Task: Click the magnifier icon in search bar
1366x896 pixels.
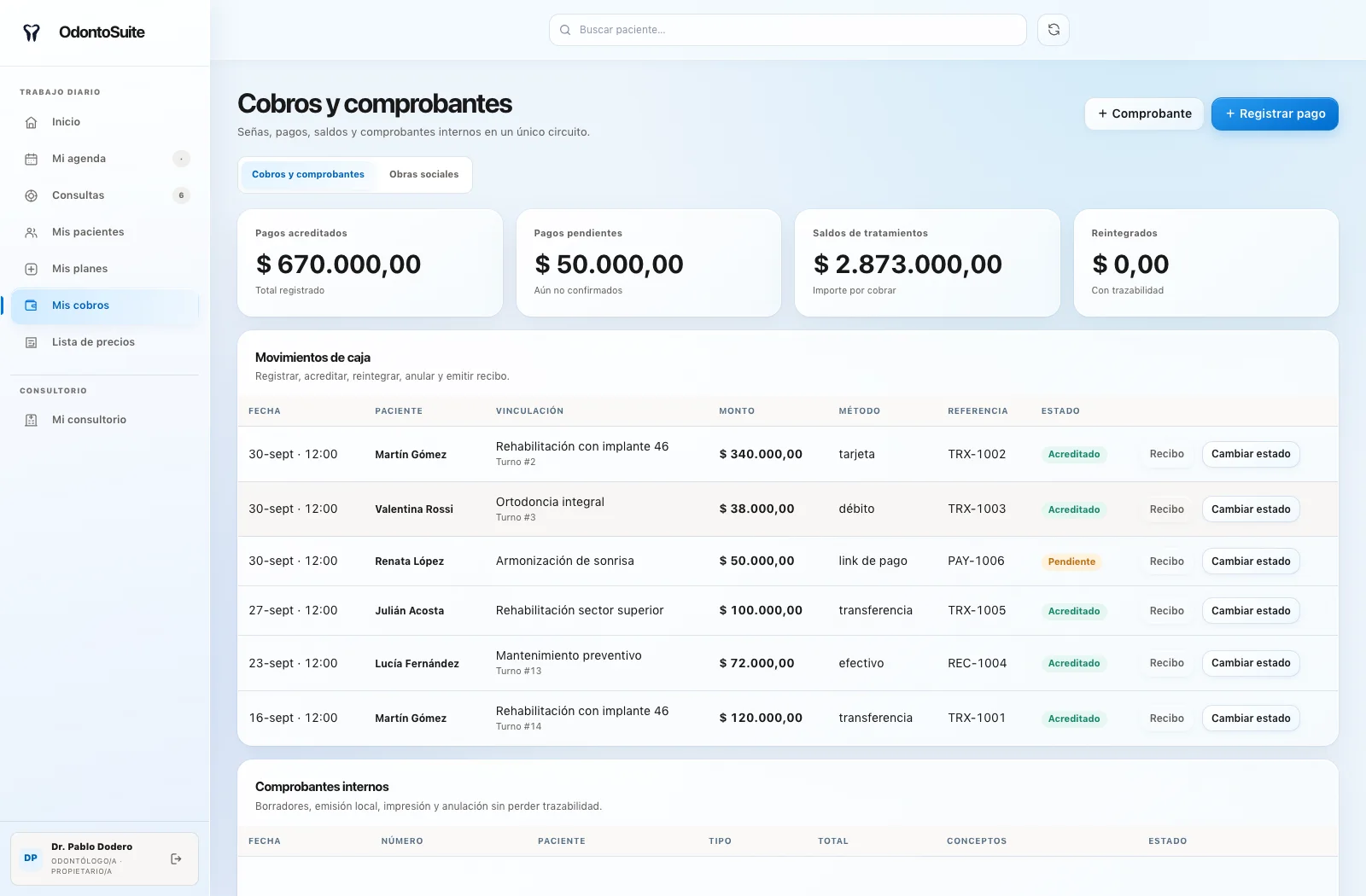Action: [565, 30]
